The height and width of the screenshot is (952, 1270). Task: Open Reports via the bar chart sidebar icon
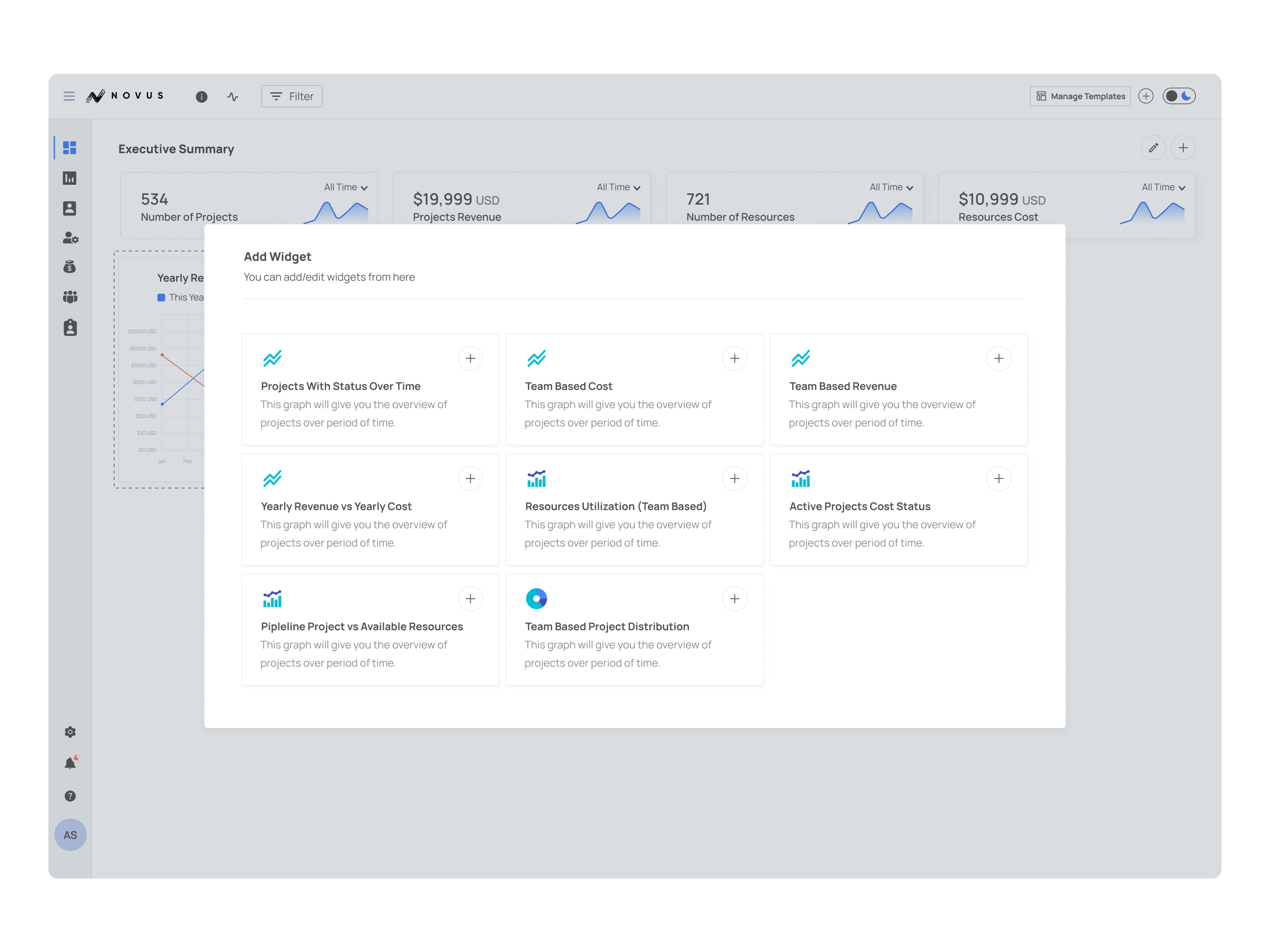[69, 178]
